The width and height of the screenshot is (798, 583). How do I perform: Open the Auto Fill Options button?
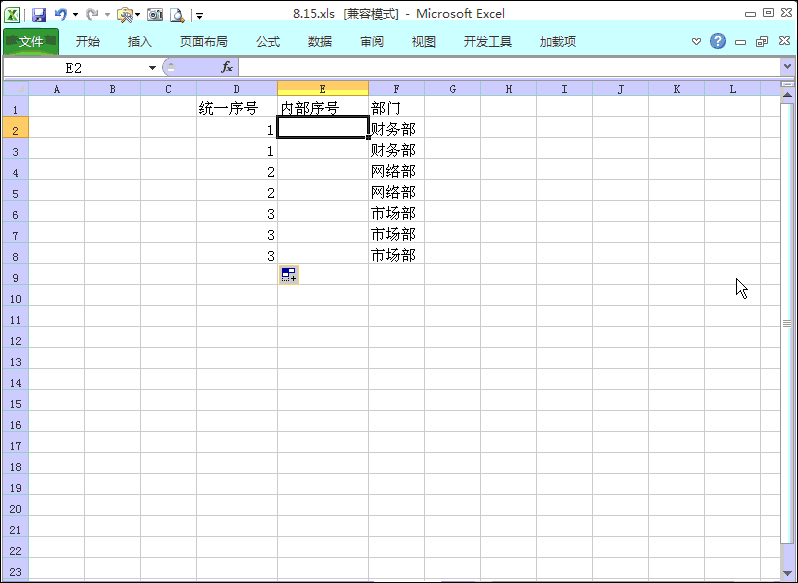click(x=289, y=275)
